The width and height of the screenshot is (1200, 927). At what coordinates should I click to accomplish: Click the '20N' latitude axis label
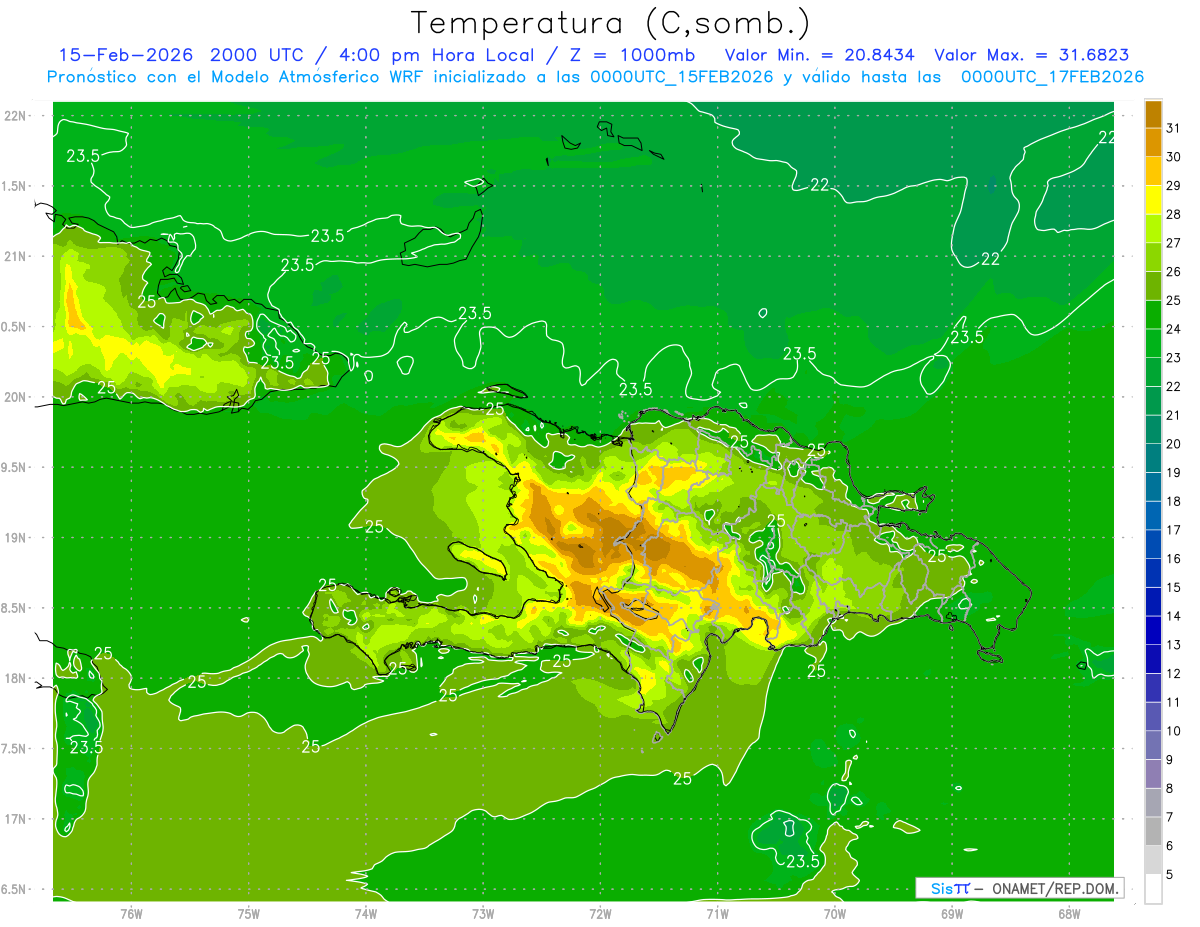[14, 397]
